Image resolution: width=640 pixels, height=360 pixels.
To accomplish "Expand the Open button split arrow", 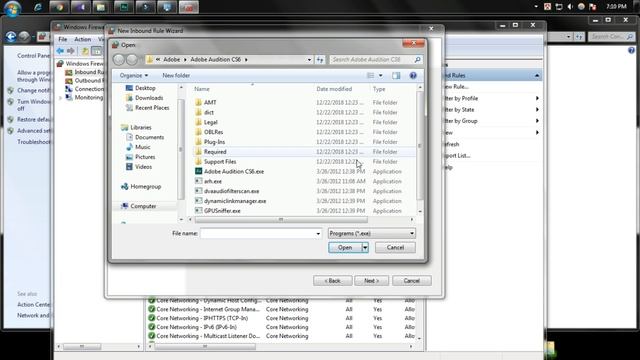I will (x=365, y=247).
